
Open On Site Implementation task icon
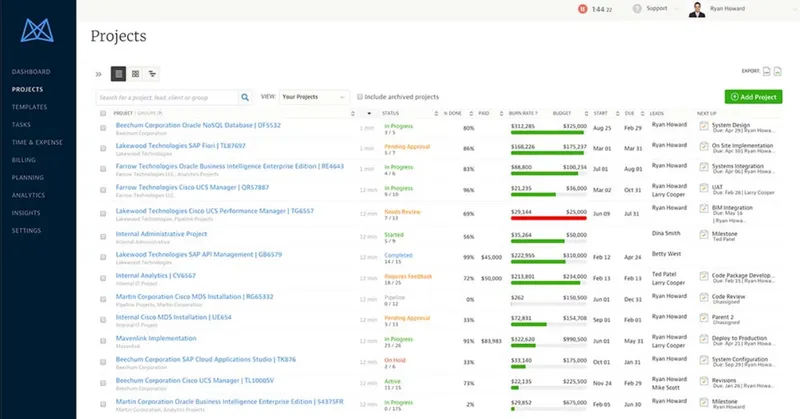click(704, 146)
